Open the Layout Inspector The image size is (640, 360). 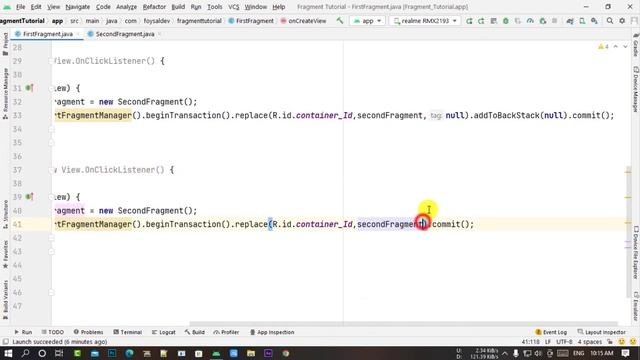pyautogui.click(x=601, y=332)
